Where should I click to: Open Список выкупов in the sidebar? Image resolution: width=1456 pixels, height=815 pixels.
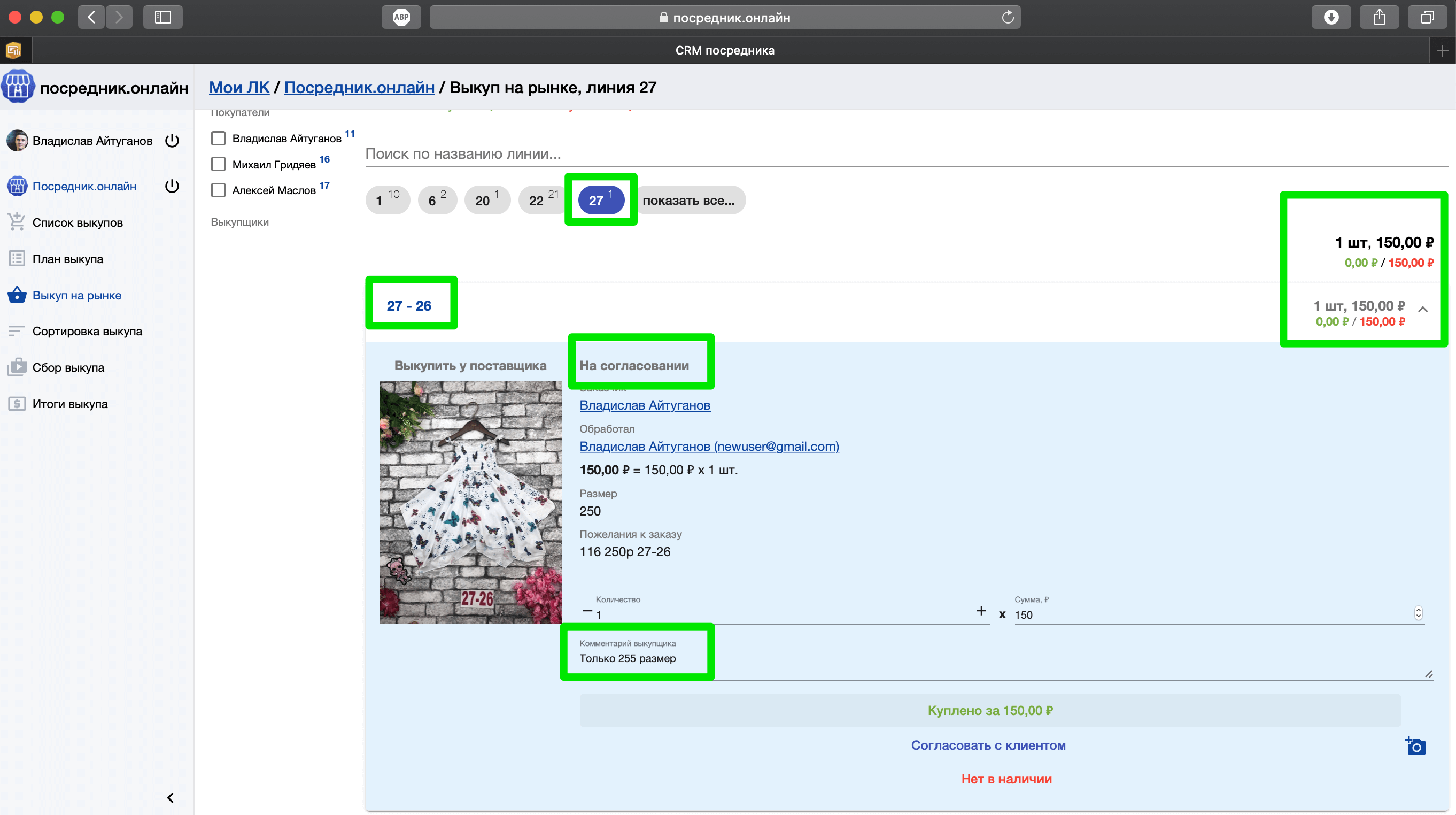[x=78, y=223]
